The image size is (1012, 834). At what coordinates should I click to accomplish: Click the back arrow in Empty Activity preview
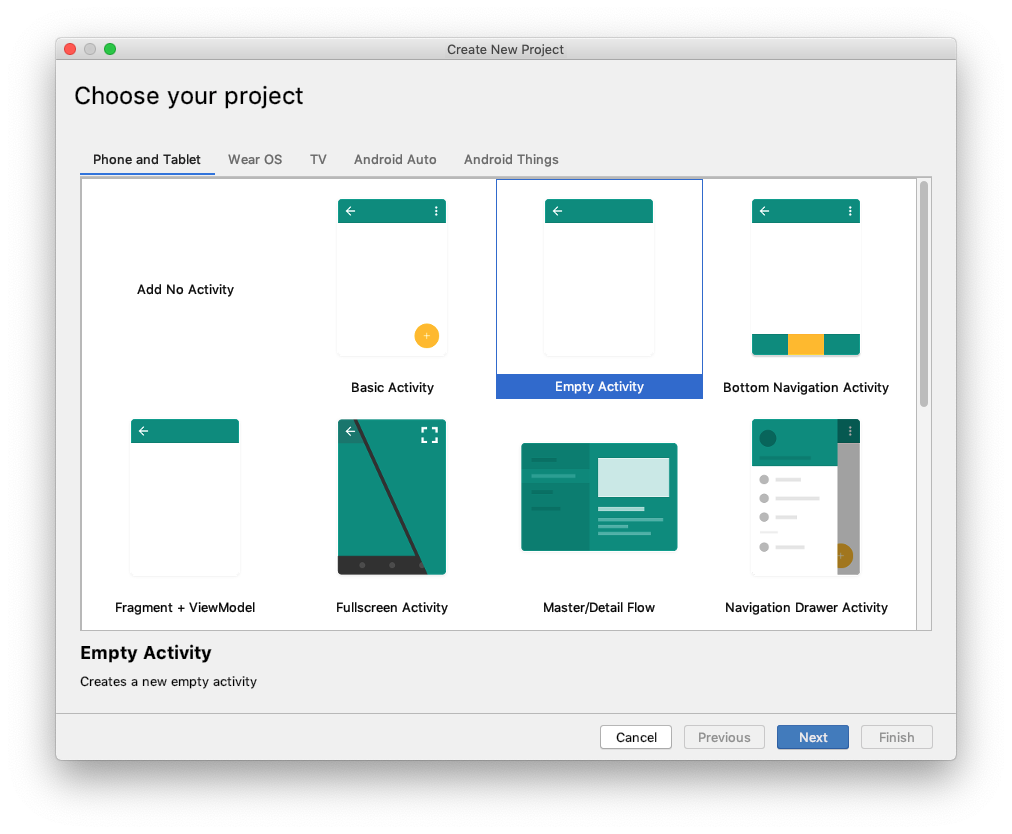point(558,211)
